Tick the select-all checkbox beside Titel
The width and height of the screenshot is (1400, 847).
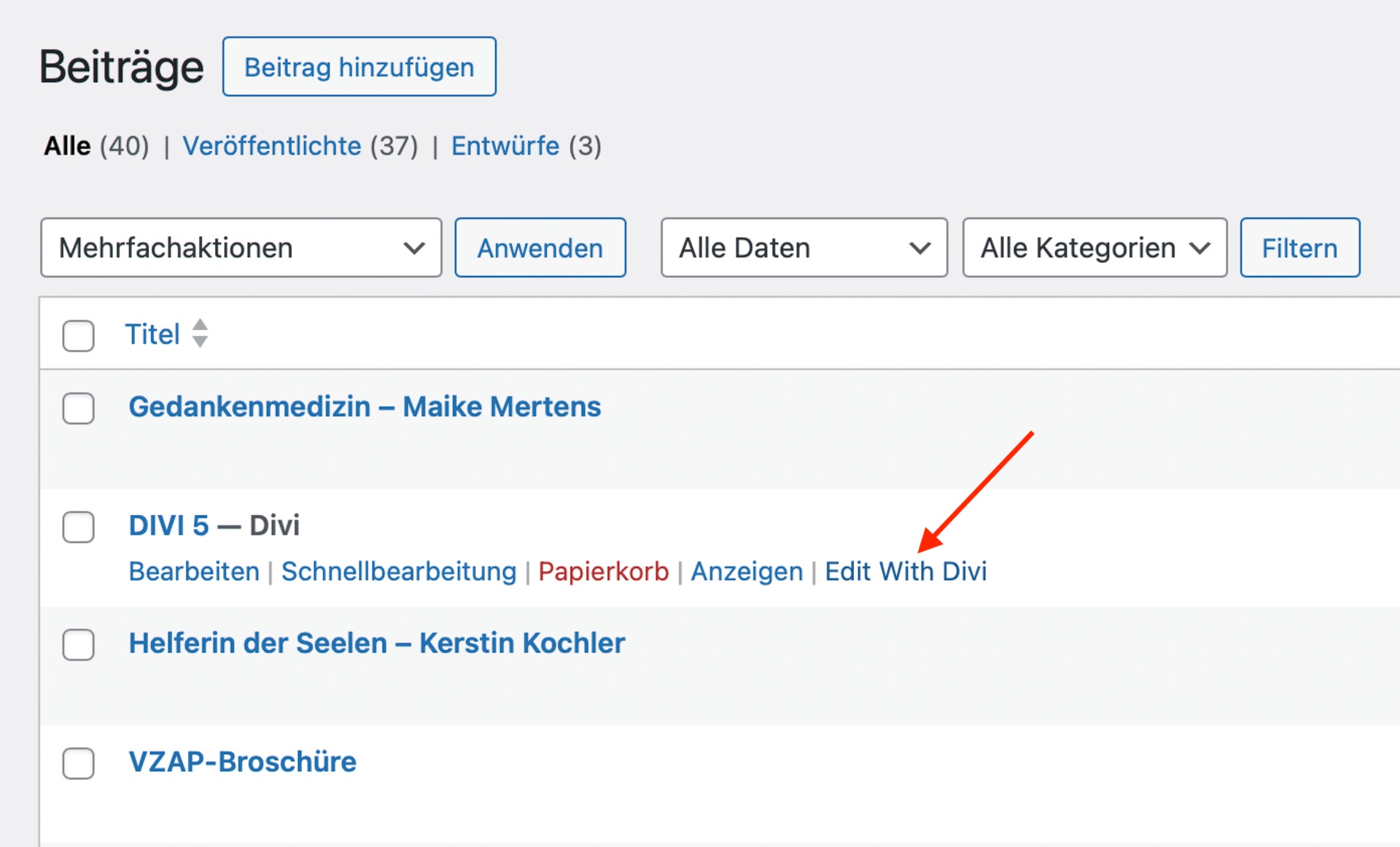78,336
